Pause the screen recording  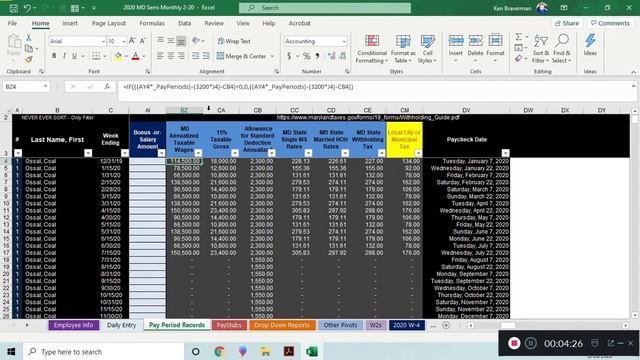pyautogui.click(x=531, y=343)
